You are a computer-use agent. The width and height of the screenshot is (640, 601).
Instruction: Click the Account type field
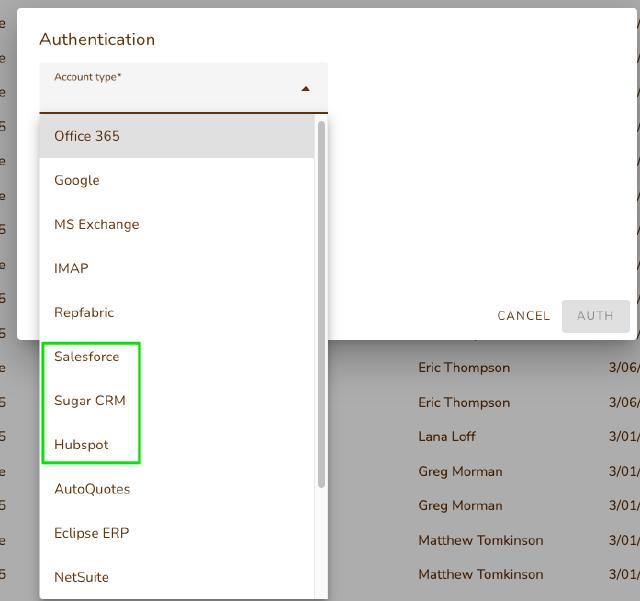pyautogui.click(x=184, y=88)
